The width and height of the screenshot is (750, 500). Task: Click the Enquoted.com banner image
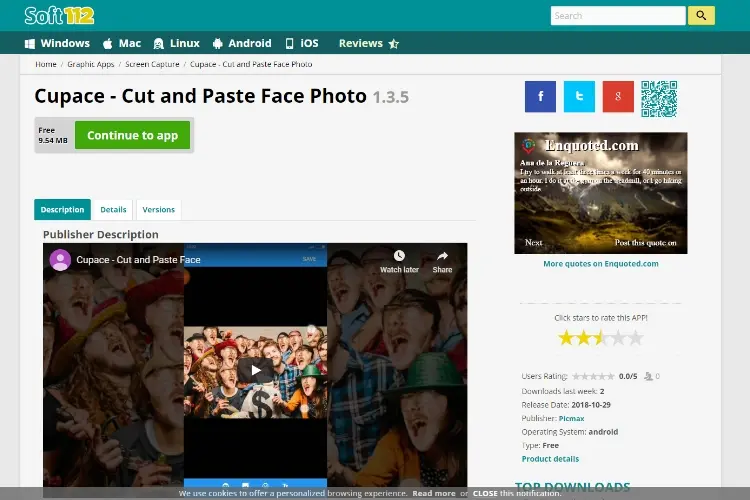601,193
